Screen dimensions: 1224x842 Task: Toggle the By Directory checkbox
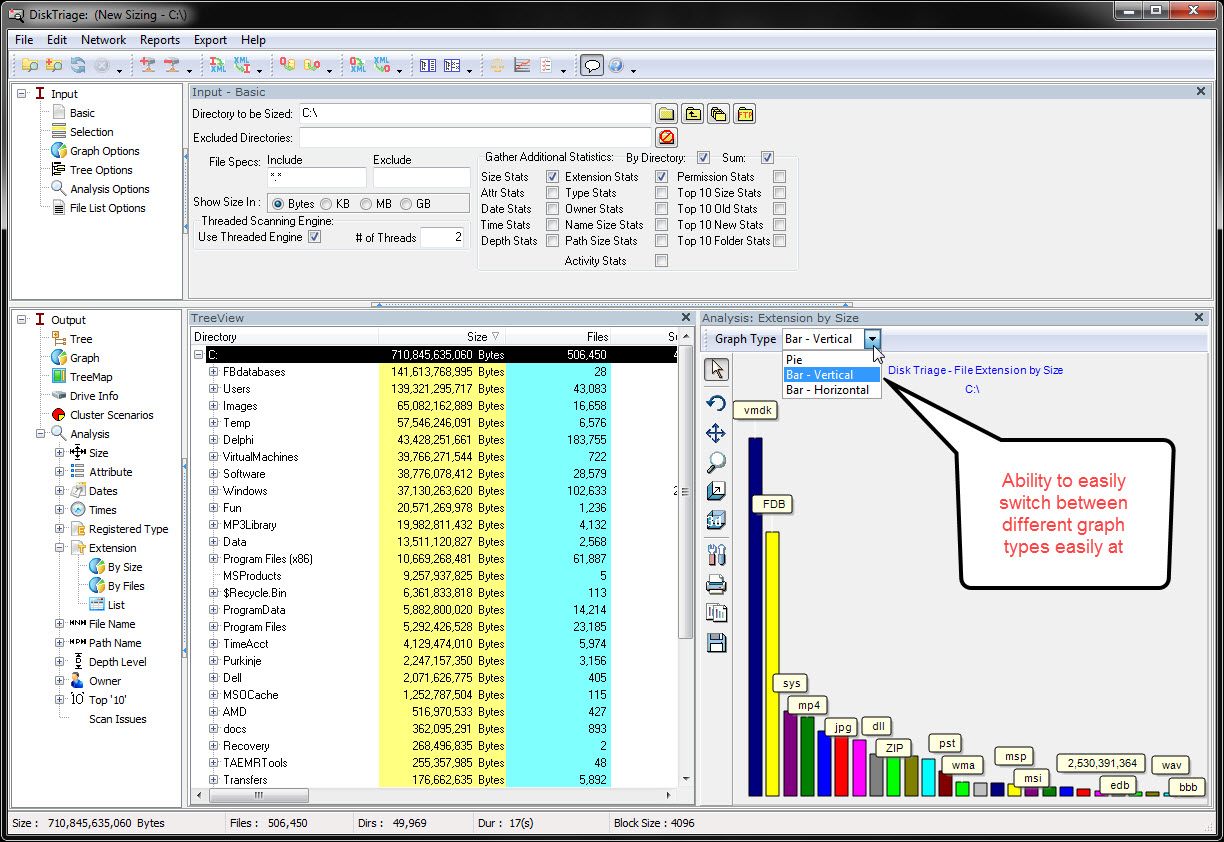703,157
